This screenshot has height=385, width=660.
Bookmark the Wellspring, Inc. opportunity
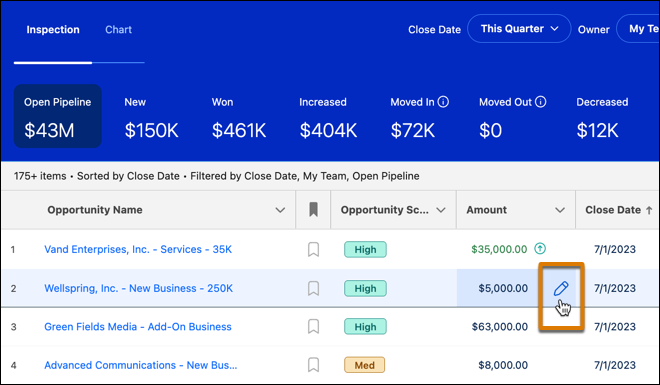[313, 289]
